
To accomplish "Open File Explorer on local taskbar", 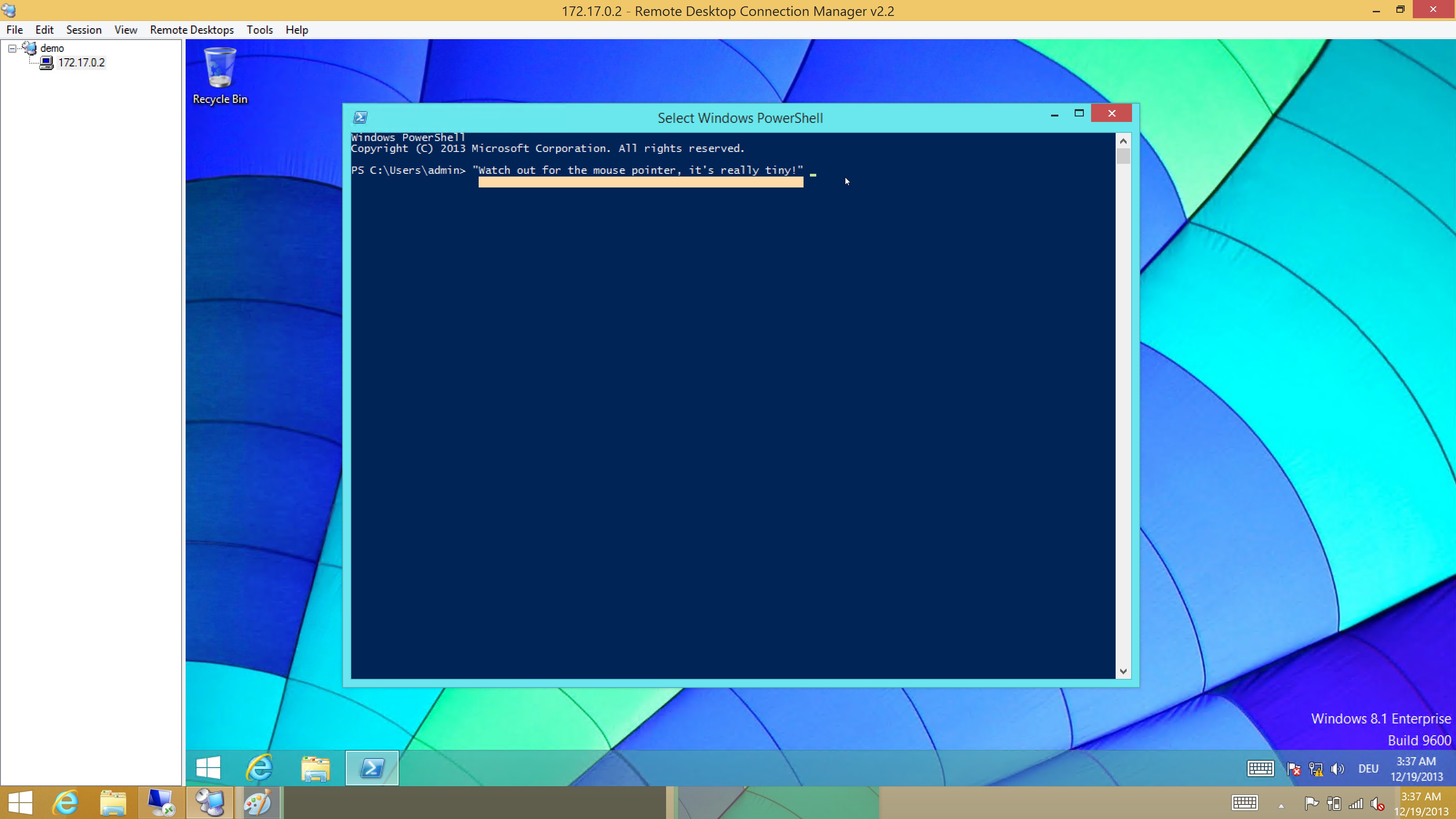I will (x=113, y=803).
